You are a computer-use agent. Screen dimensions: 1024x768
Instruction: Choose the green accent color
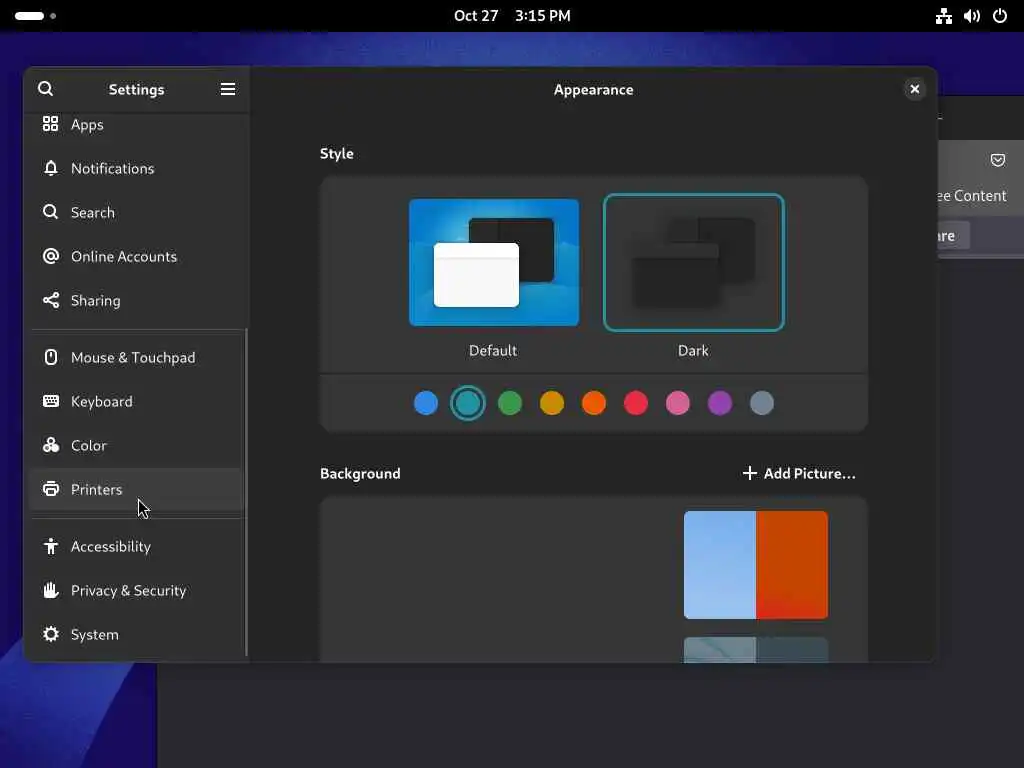[x=510, y=403]
